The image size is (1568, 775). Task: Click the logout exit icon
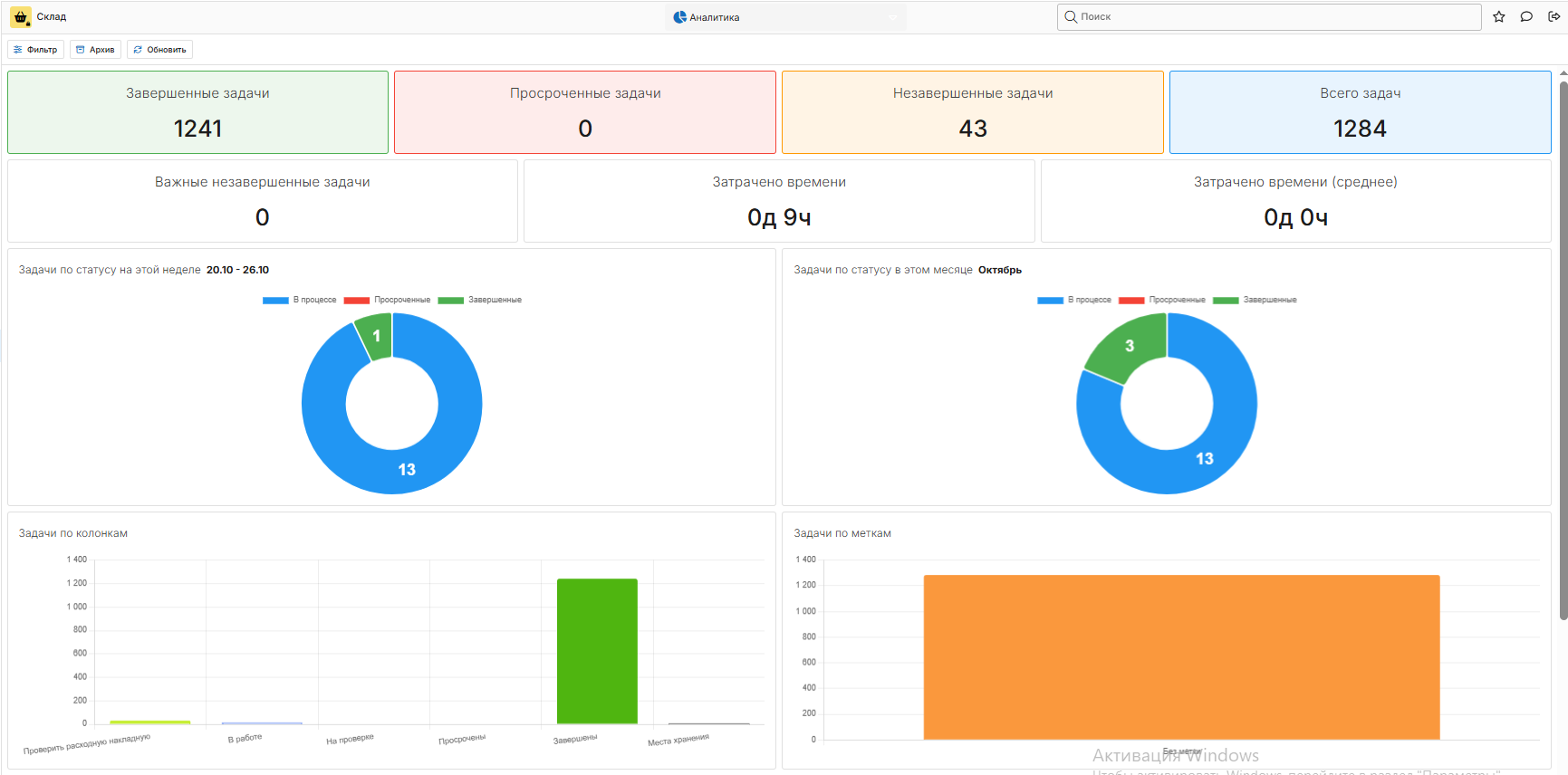1554,17
